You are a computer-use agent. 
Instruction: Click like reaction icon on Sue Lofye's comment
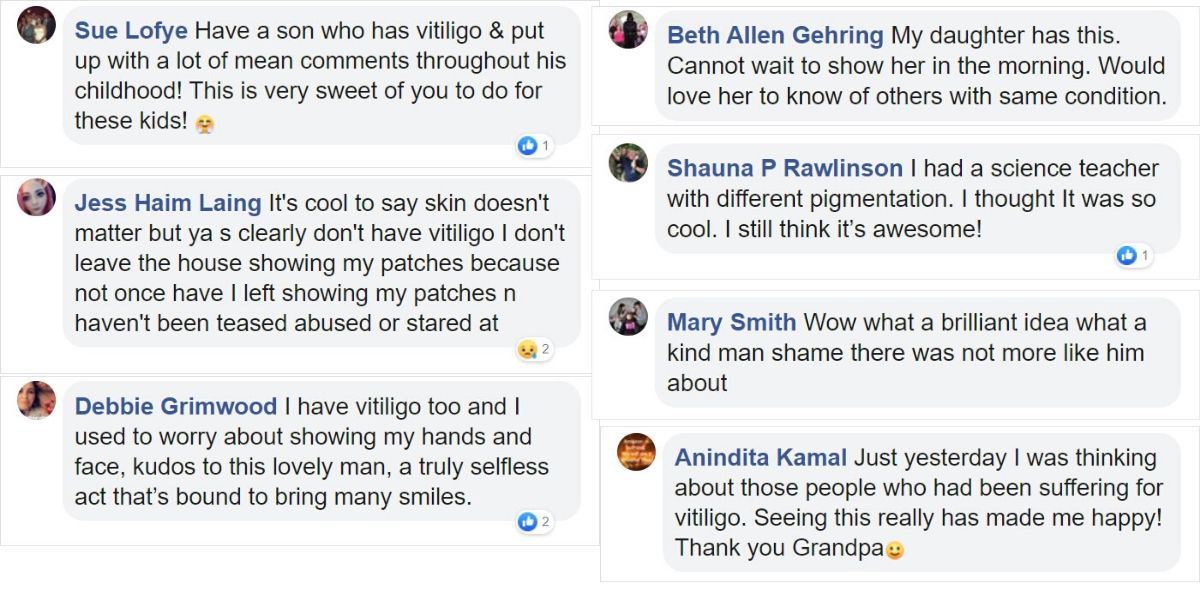pyautogui.click(x=527, y=146)
